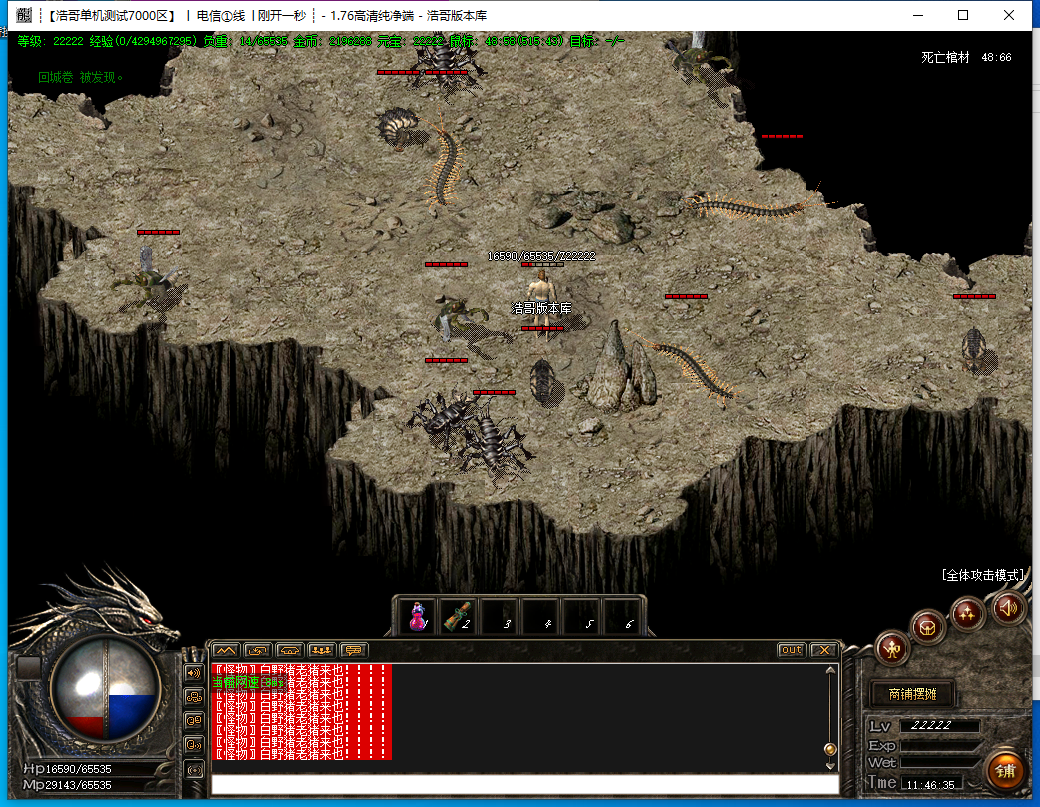Toggle the broadcast signal icon left of chat

tap(194, 770)
